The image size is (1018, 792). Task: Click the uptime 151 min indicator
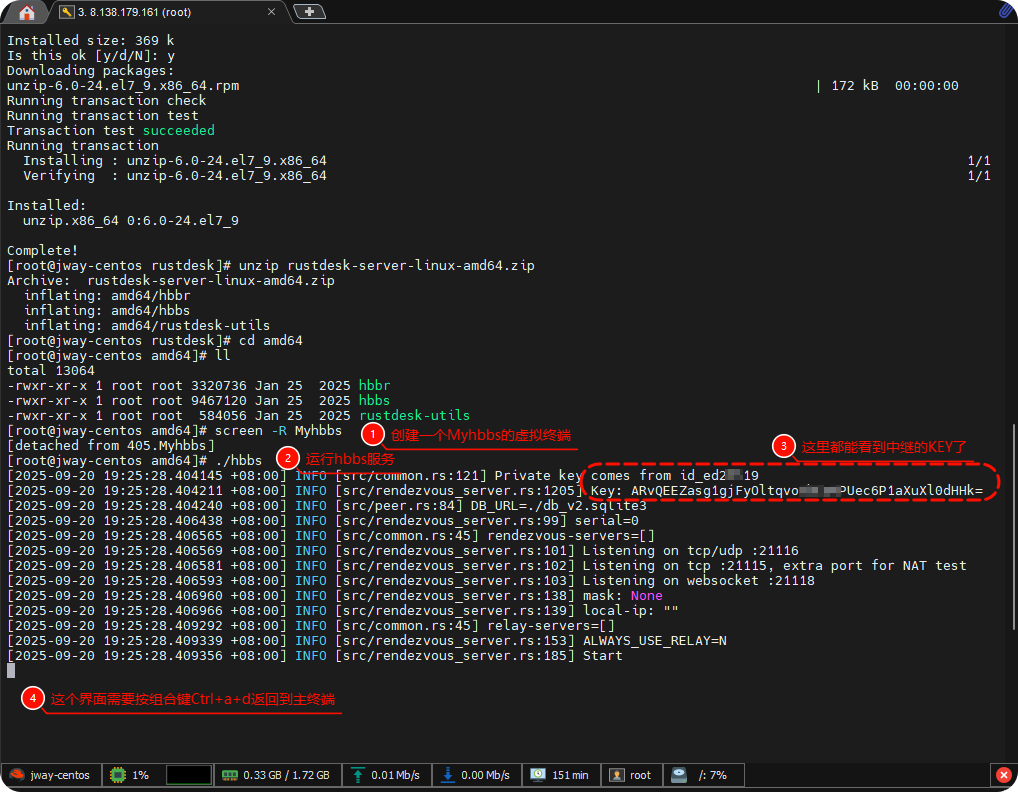pos(560,775)
